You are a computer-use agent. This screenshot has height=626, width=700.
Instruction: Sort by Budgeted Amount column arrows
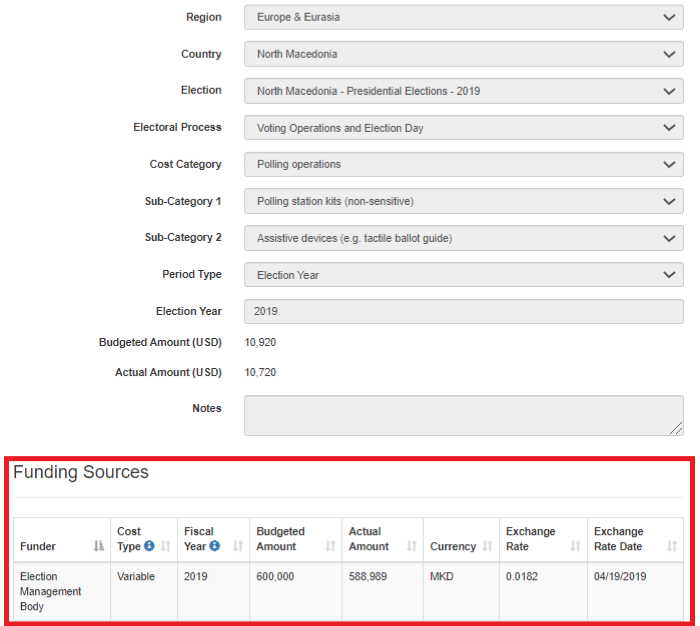[x=330, y=547]
